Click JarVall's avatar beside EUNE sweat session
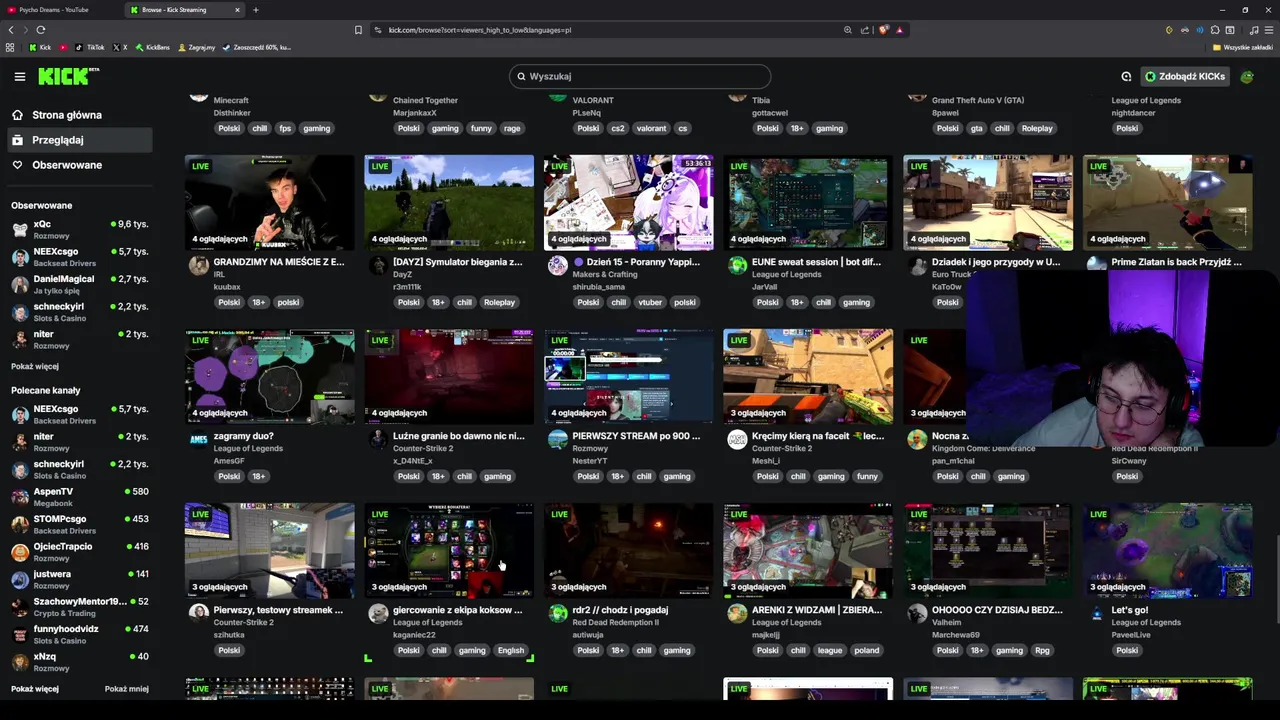This screenshot has height=720, width=1280. click(737, 265)
